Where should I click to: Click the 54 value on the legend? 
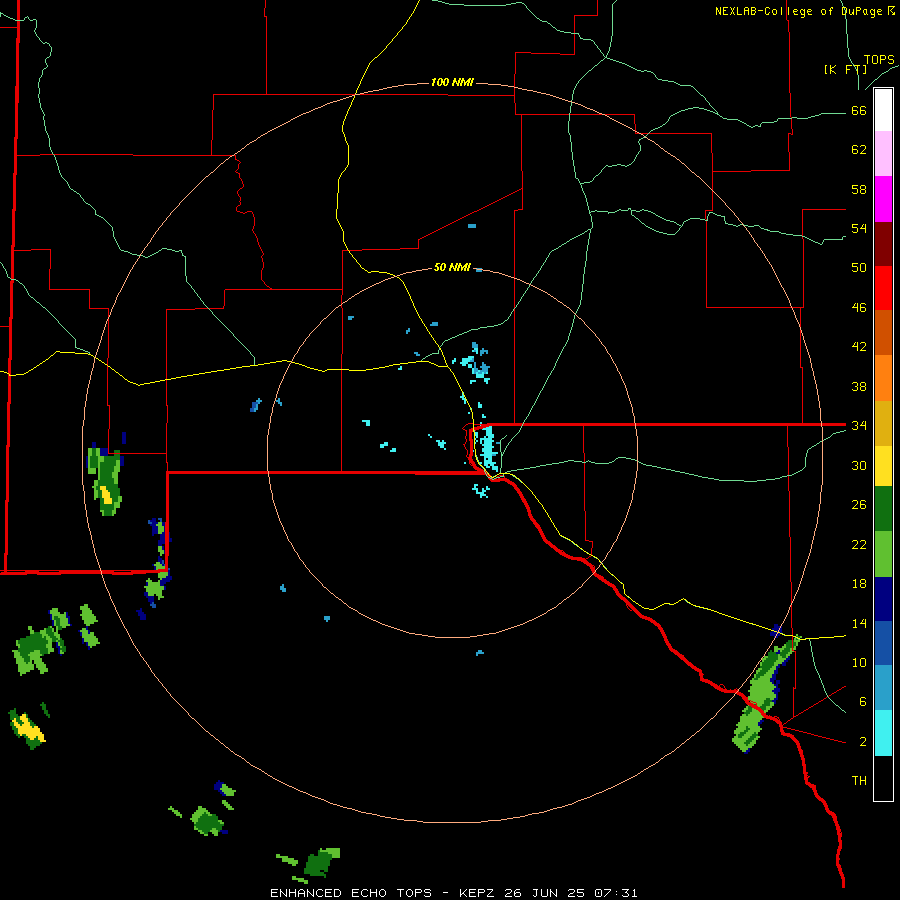(859, 228)
